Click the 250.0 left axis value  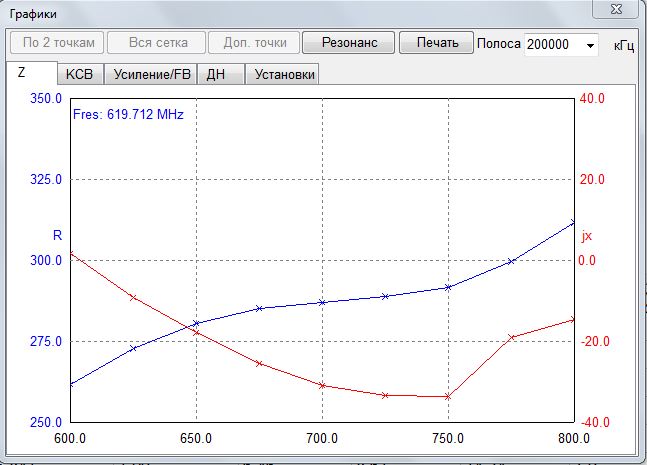click(46, 422)
